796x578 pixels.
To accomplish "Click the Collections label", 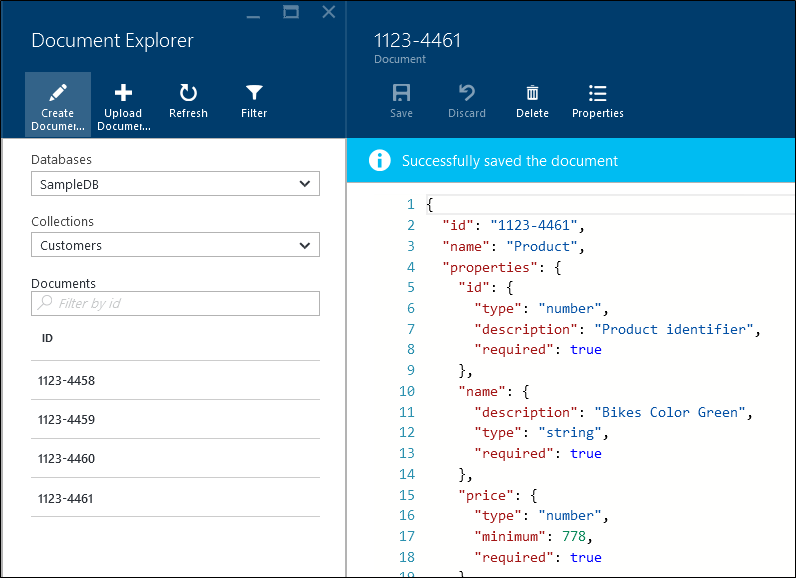I will pos(62,221).
